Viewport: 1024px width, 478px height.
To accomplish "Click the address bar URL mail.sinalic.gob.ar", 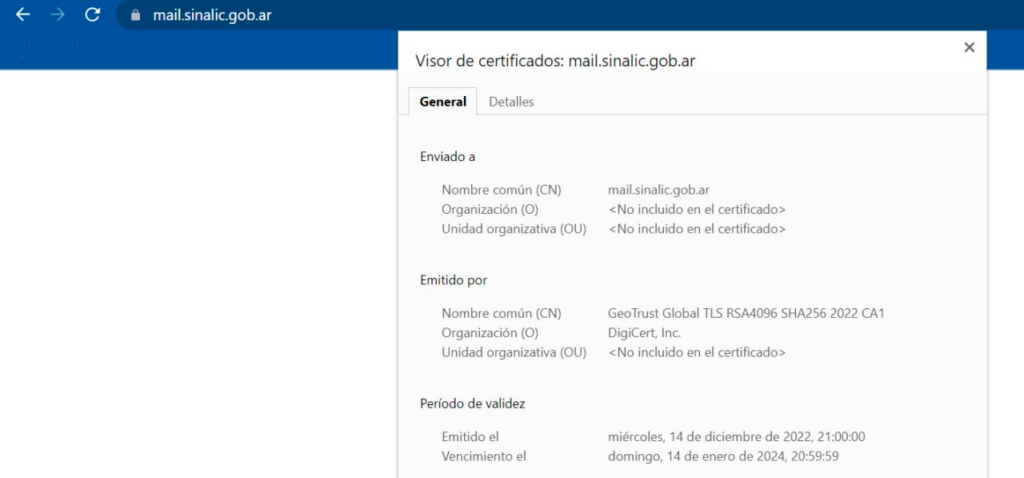I will [212, 16].
